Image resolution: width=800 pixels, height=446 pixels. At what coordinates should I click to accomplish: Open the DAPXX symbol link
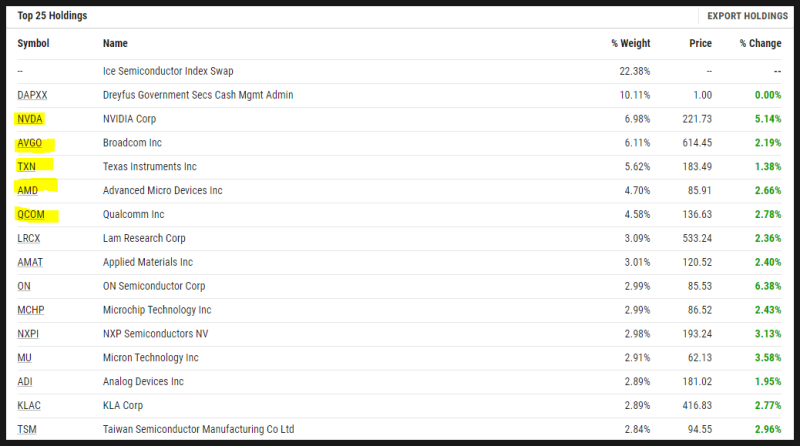pos(32,95)
